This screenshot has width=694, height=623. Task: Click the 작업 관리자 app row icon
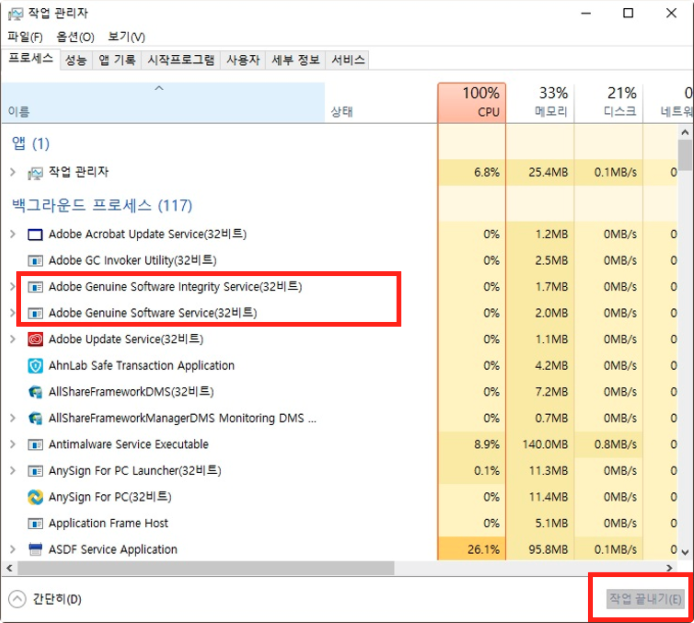(35, 173)
